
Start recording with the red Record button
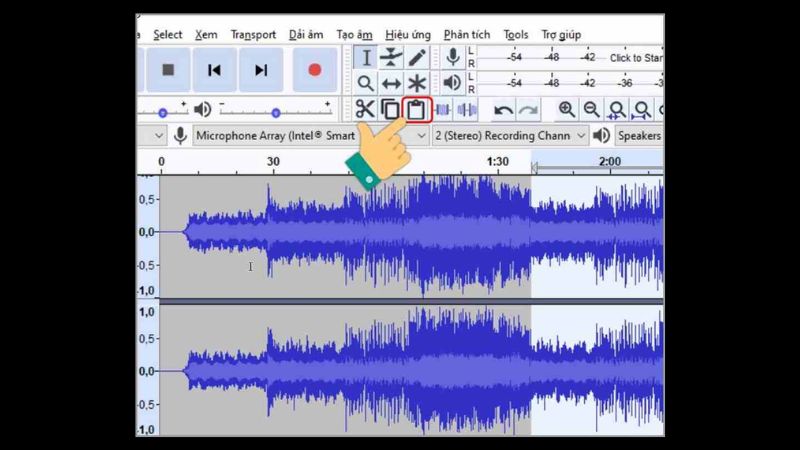[x=315, y=70]
